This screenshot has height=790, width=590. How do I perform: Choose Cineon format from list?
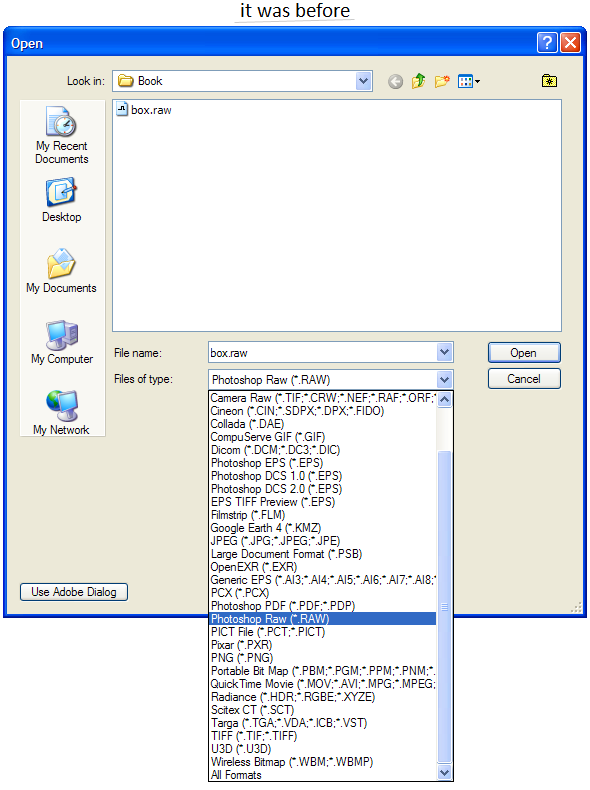322,411
